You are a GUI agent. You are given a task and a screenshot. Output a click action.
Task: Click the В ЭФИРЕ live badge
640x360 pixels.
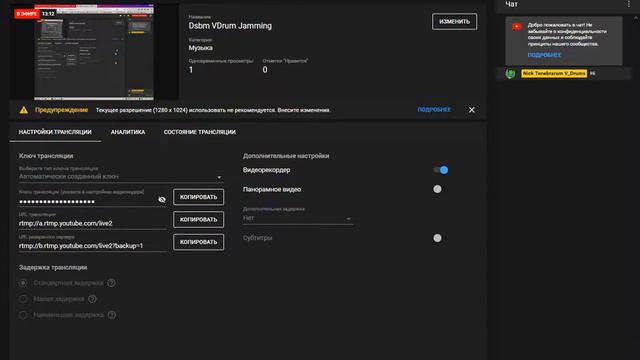pyautogui.click(x=27, y=14)
